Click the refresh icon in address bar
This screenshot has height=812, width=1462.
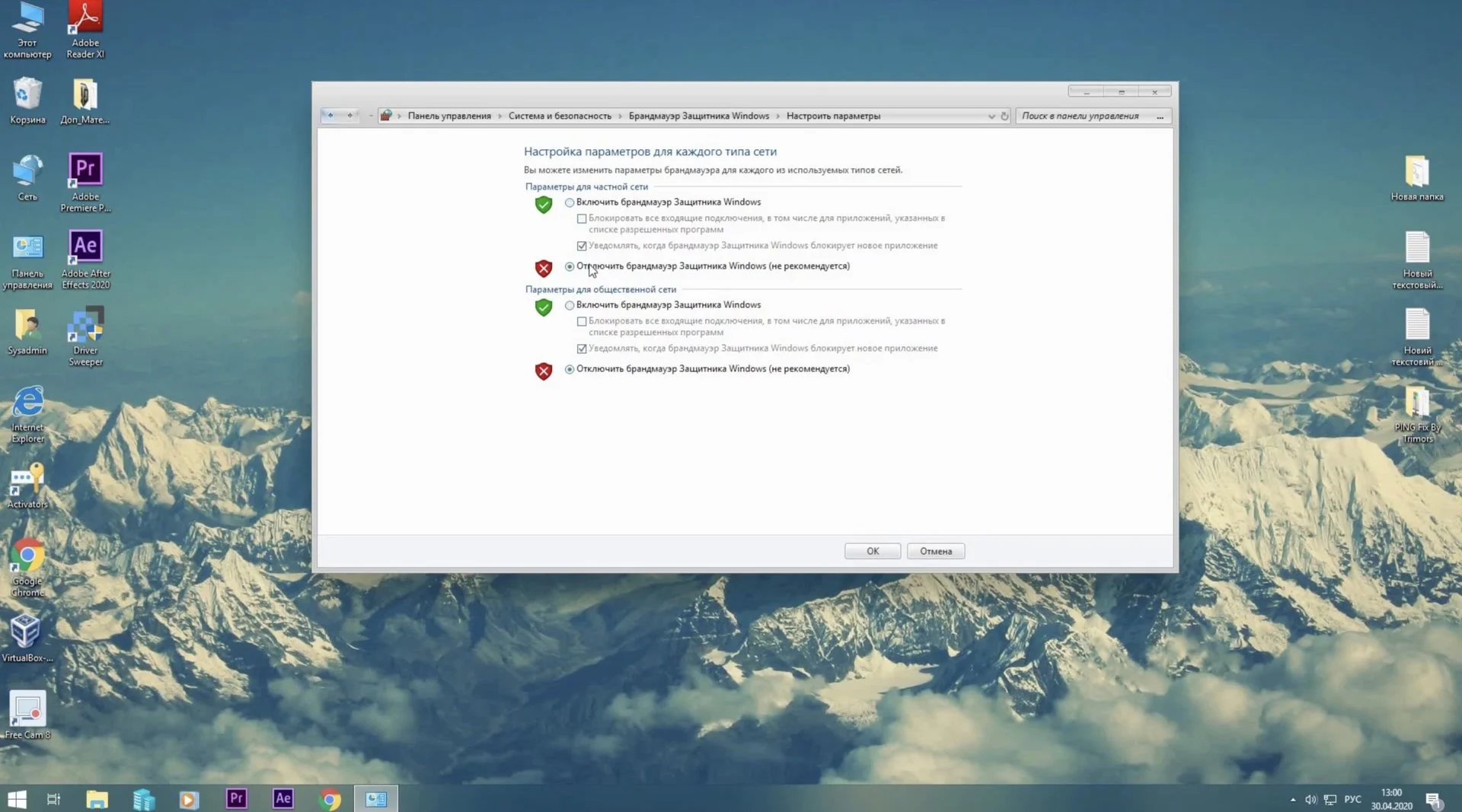[x=1004, y=116]
